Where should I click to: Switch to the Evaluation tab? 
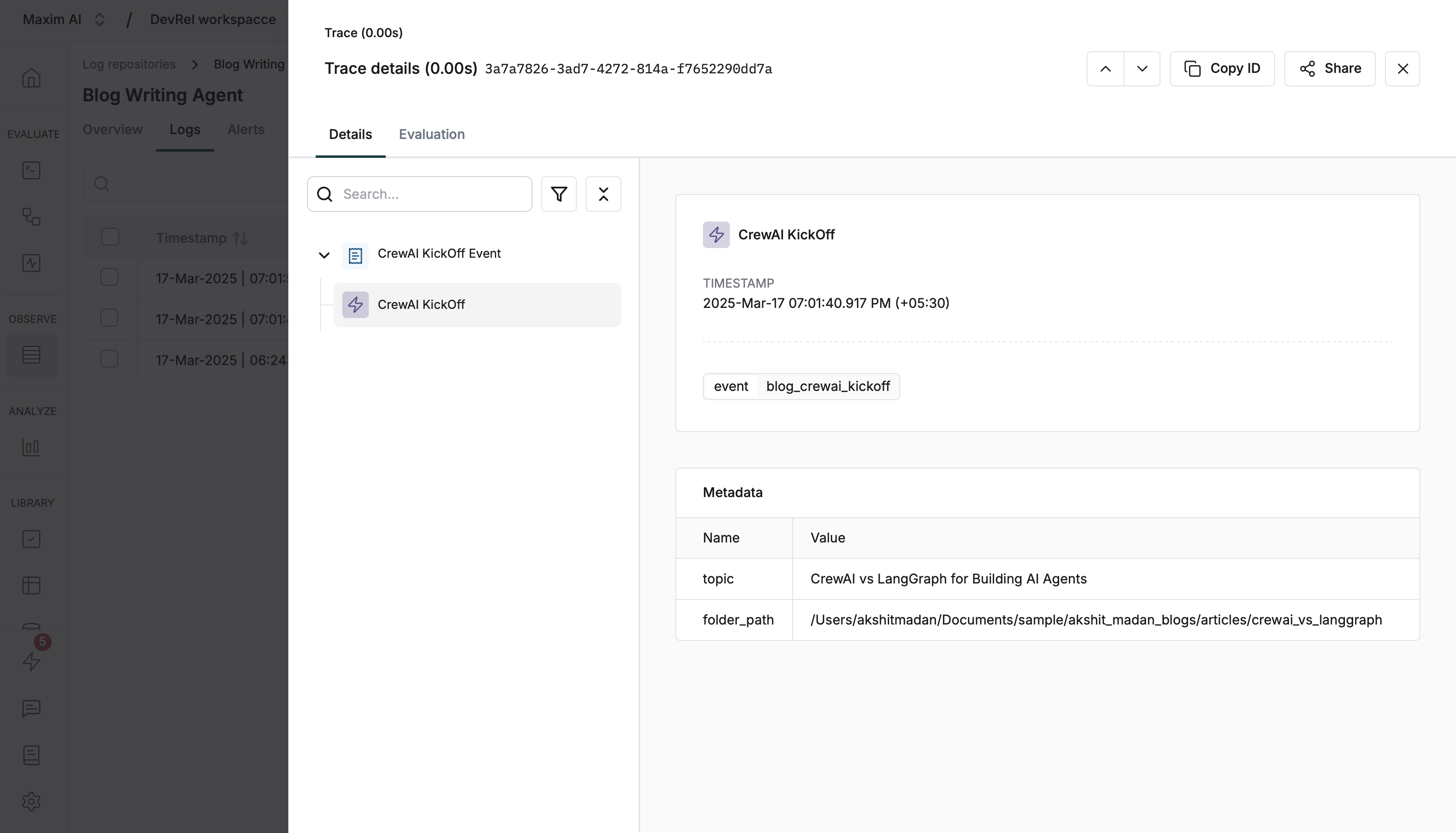pos(432,135)
